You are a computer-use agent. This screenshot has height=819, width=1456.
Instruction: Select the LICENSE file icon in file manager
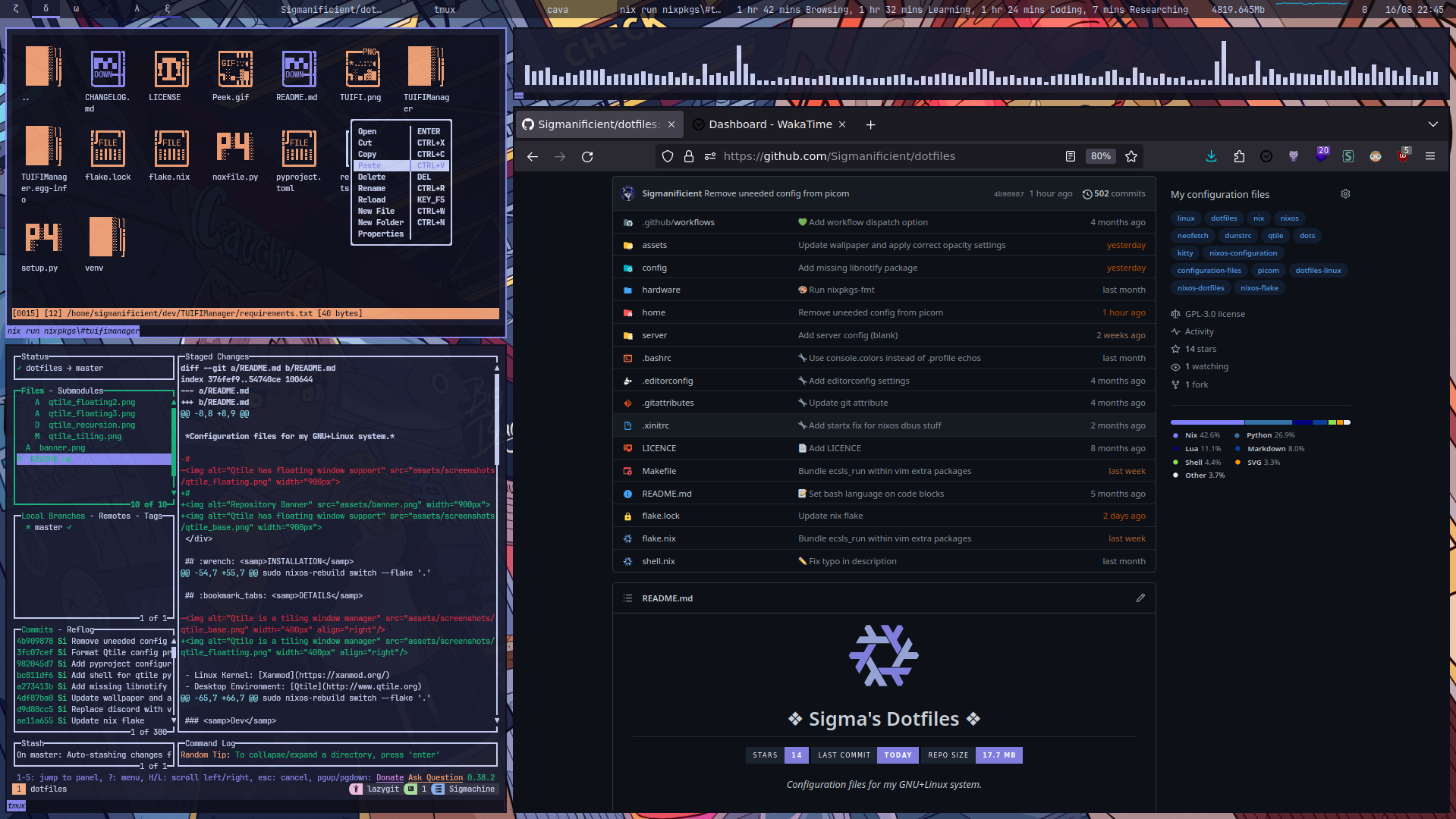pos(171,68)
